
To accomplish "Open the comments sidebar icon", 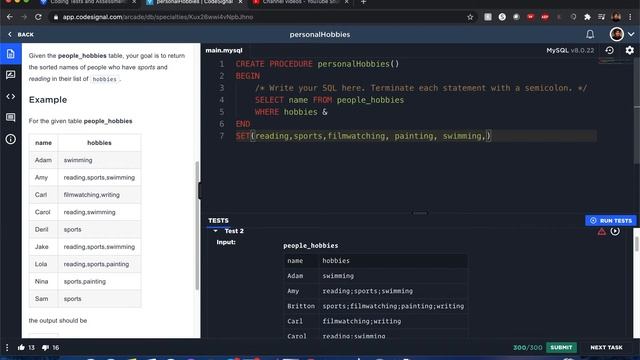I will [11, 118].
